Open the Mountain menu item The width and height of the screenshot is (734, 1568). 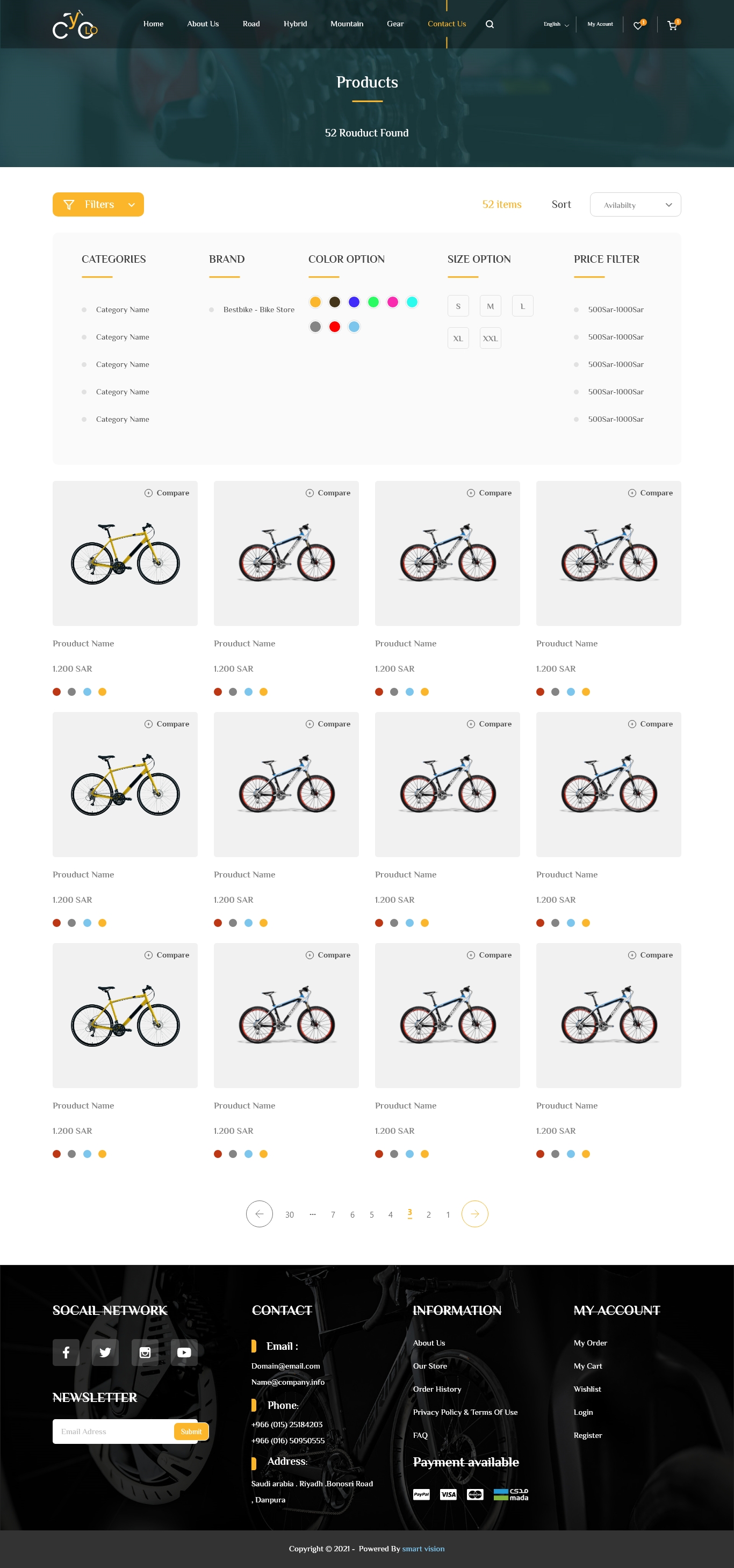346,24
